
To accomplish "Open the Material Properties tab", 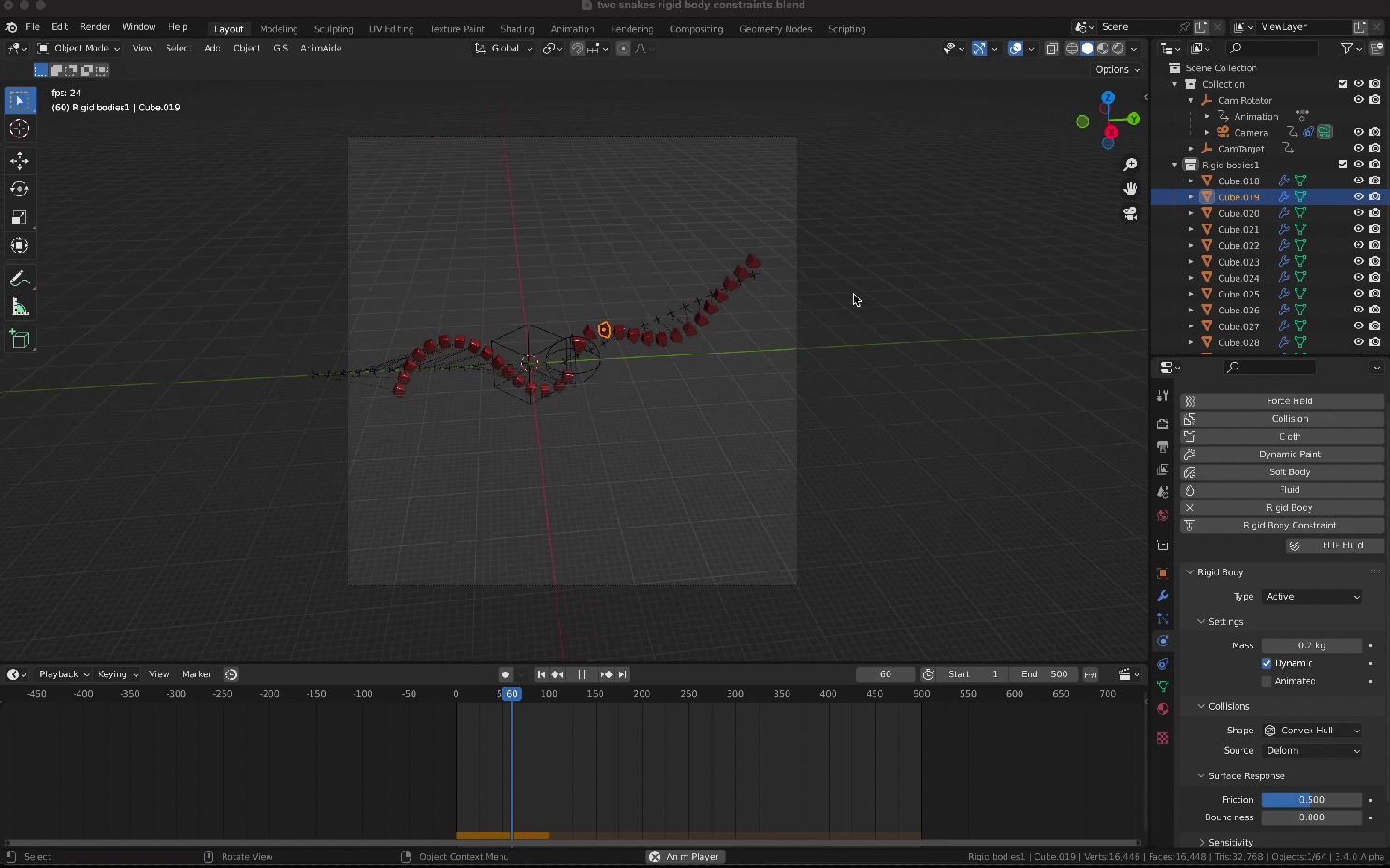I will pyautogui.click(x=1162, y=711).
